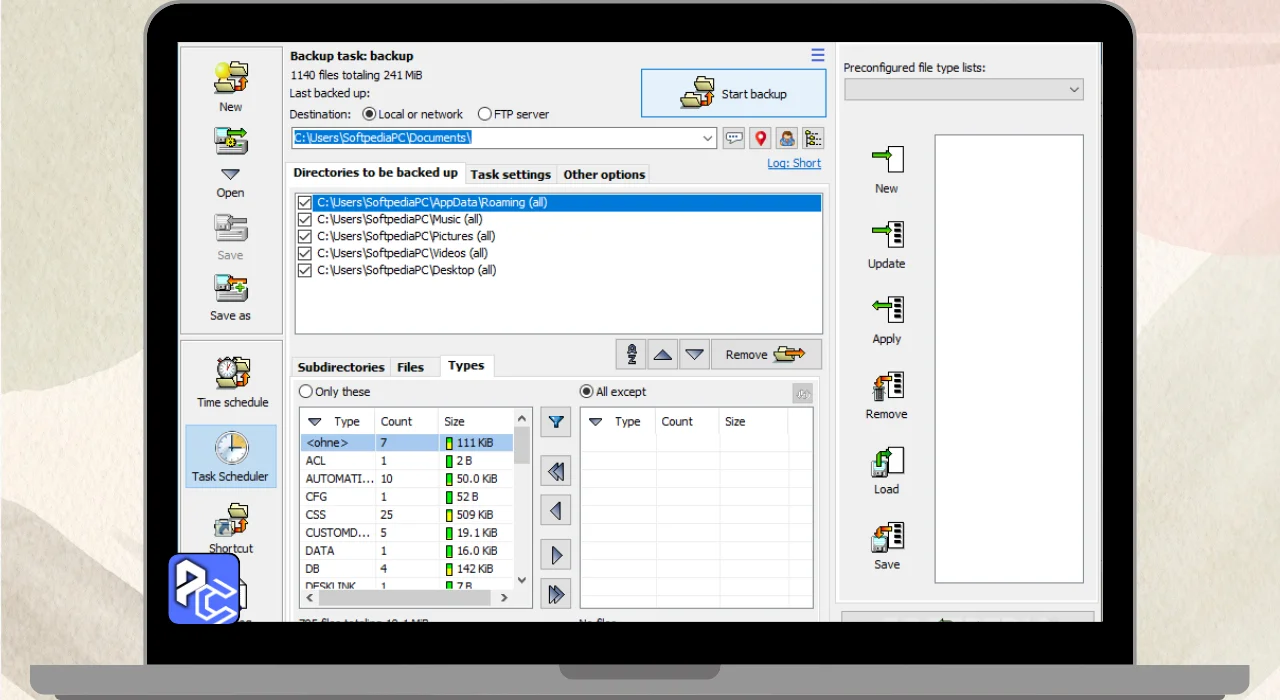
Task: Select the FTP server radio button
Action: [x=485, y=114]
